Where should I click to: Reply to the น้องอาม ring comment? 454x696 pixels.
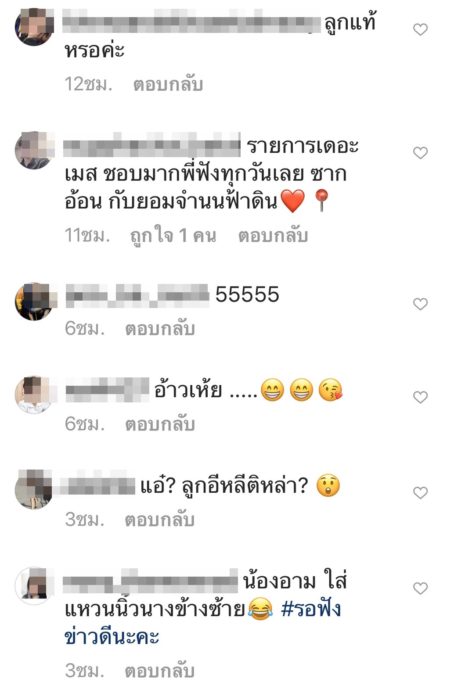pos(160,670)
